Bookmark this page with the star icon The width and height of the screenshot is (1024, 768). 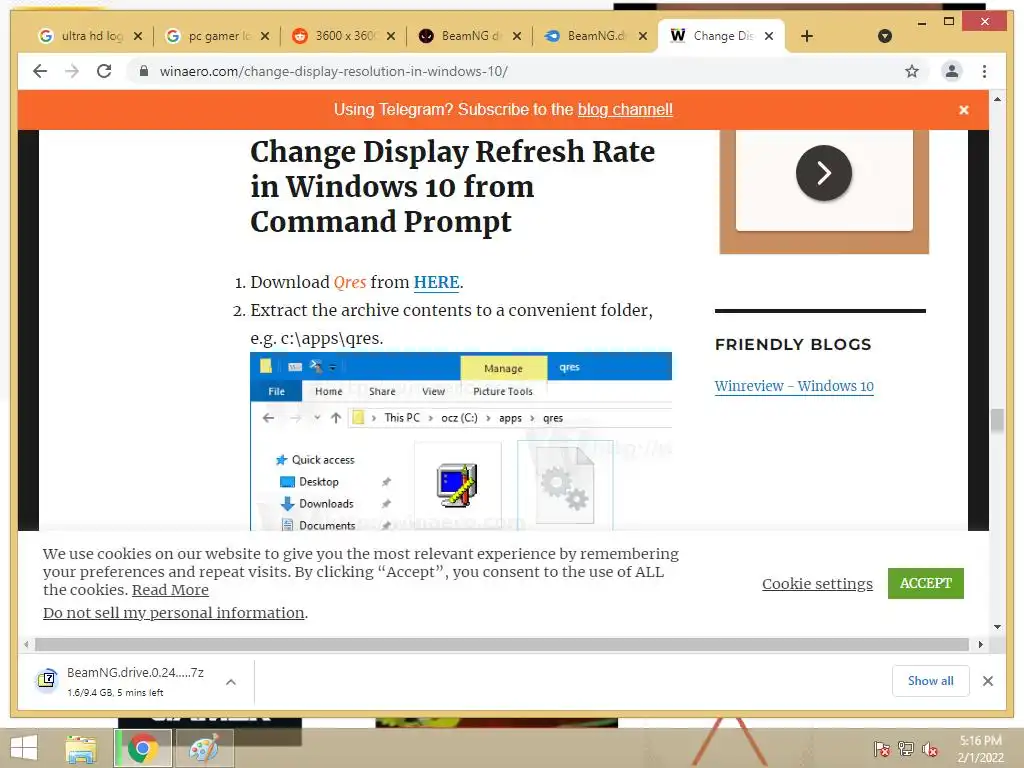point(912,71)
